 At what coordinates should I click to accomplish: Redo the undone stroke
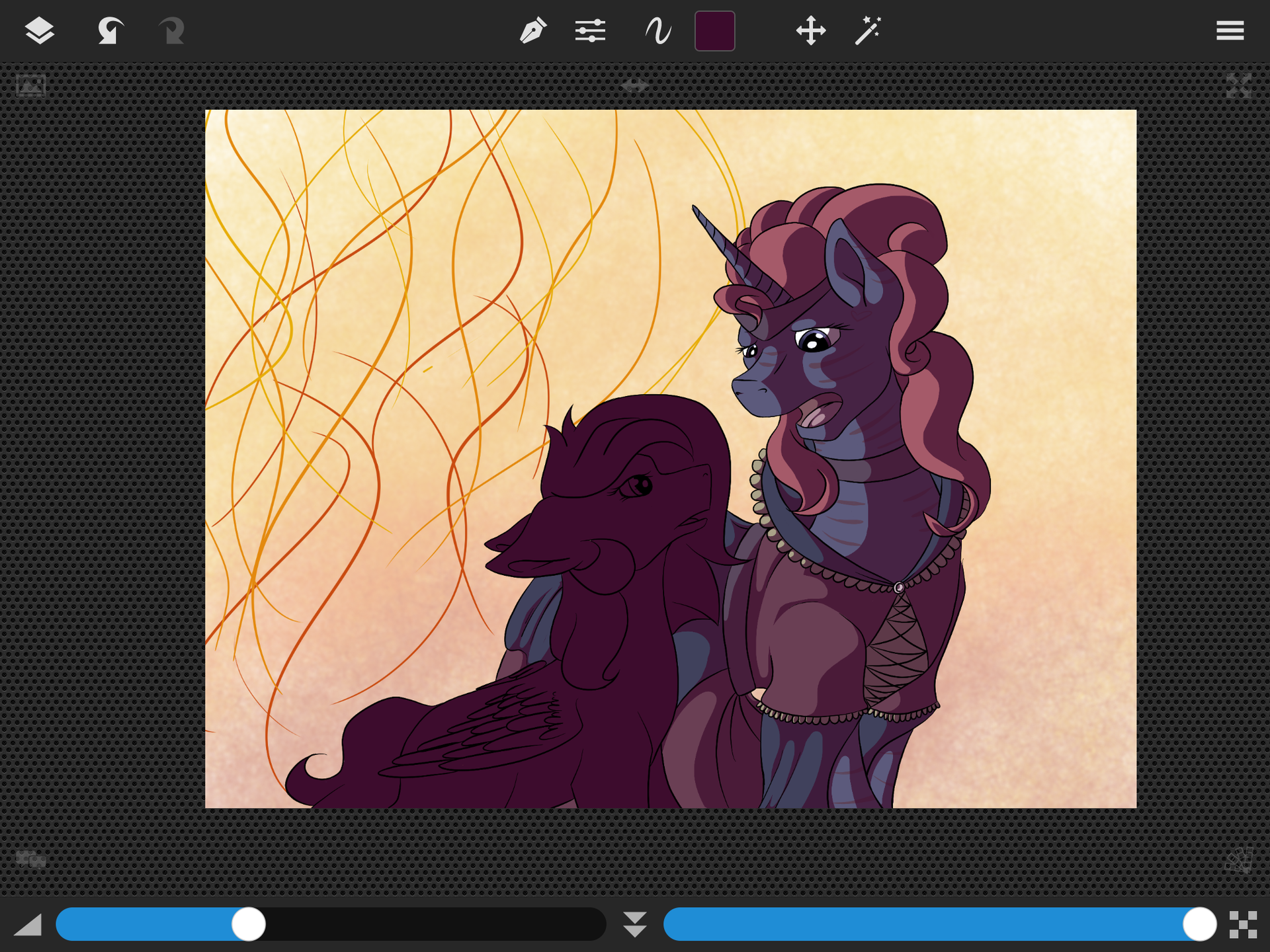(171, 30)
